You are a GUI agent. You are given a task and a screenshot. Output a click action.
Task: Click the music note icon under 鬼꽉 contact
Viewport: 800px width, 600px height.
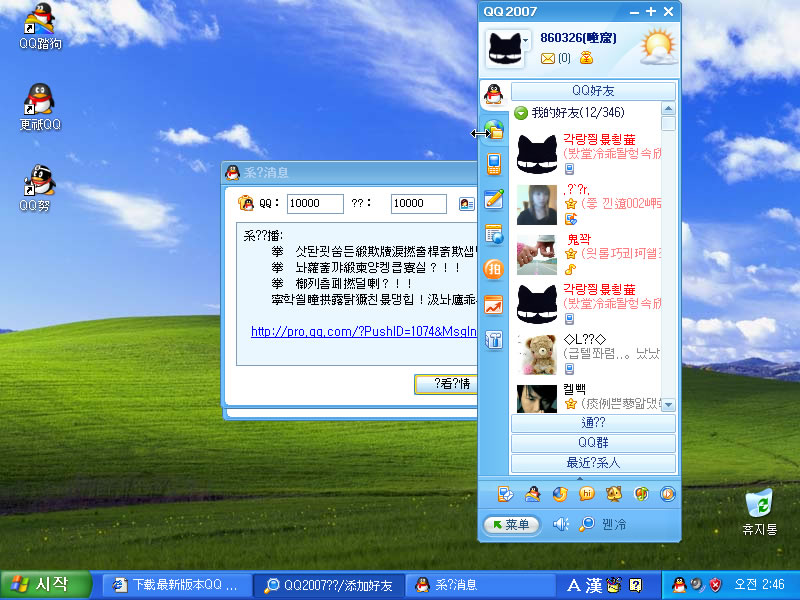click(x=570, y=269)
